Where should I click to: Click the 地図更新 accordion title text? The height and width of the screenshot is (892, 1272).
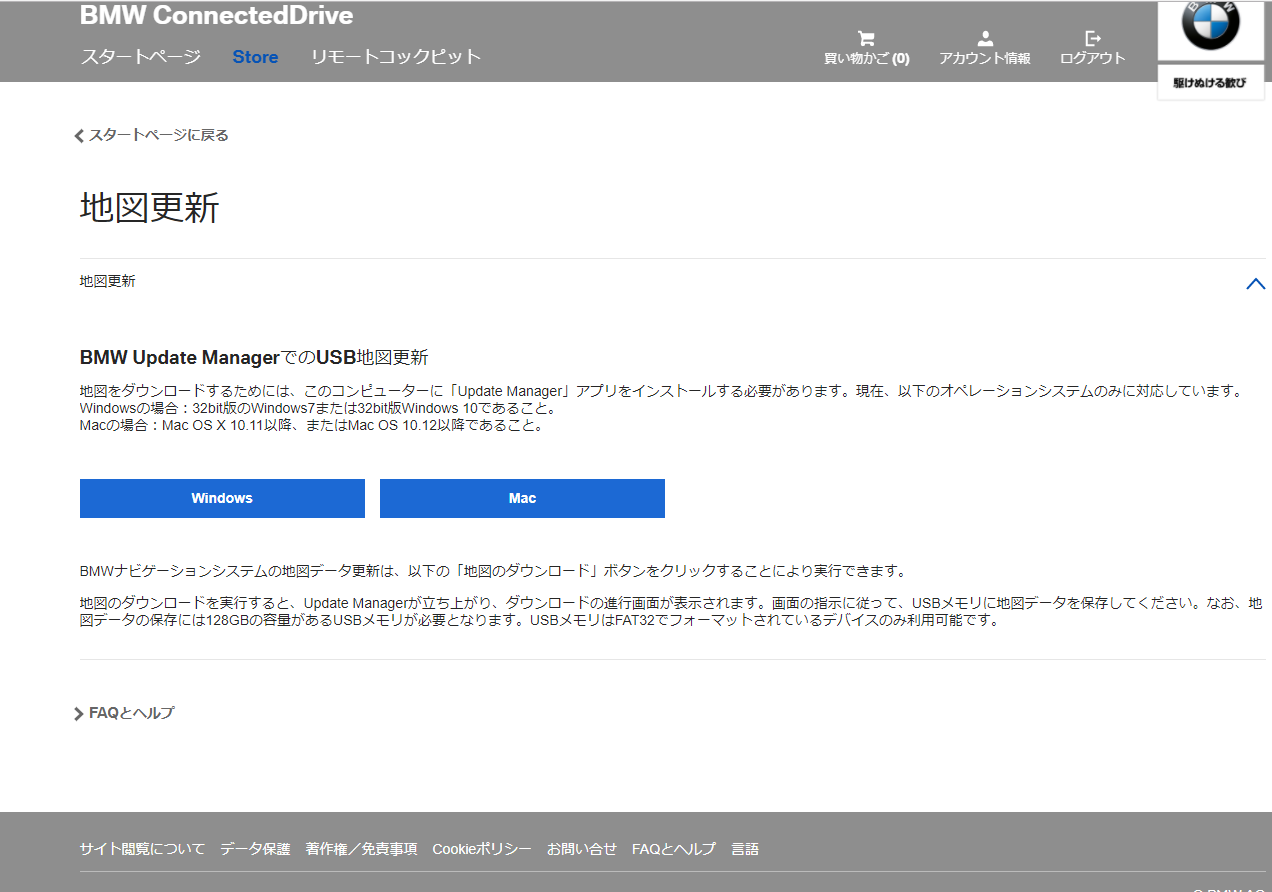pos(107,282)
